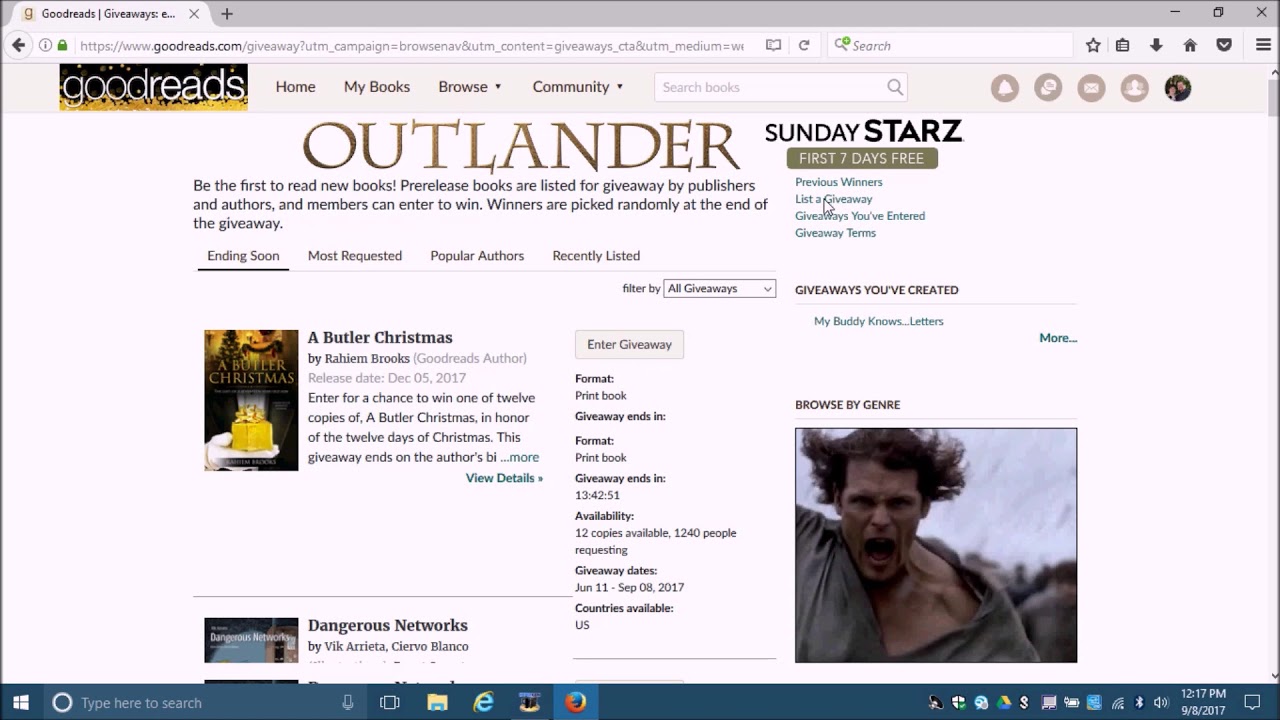Open the friends requests icon
This screenshot has width=1280, height=720.
(1134, 88)
